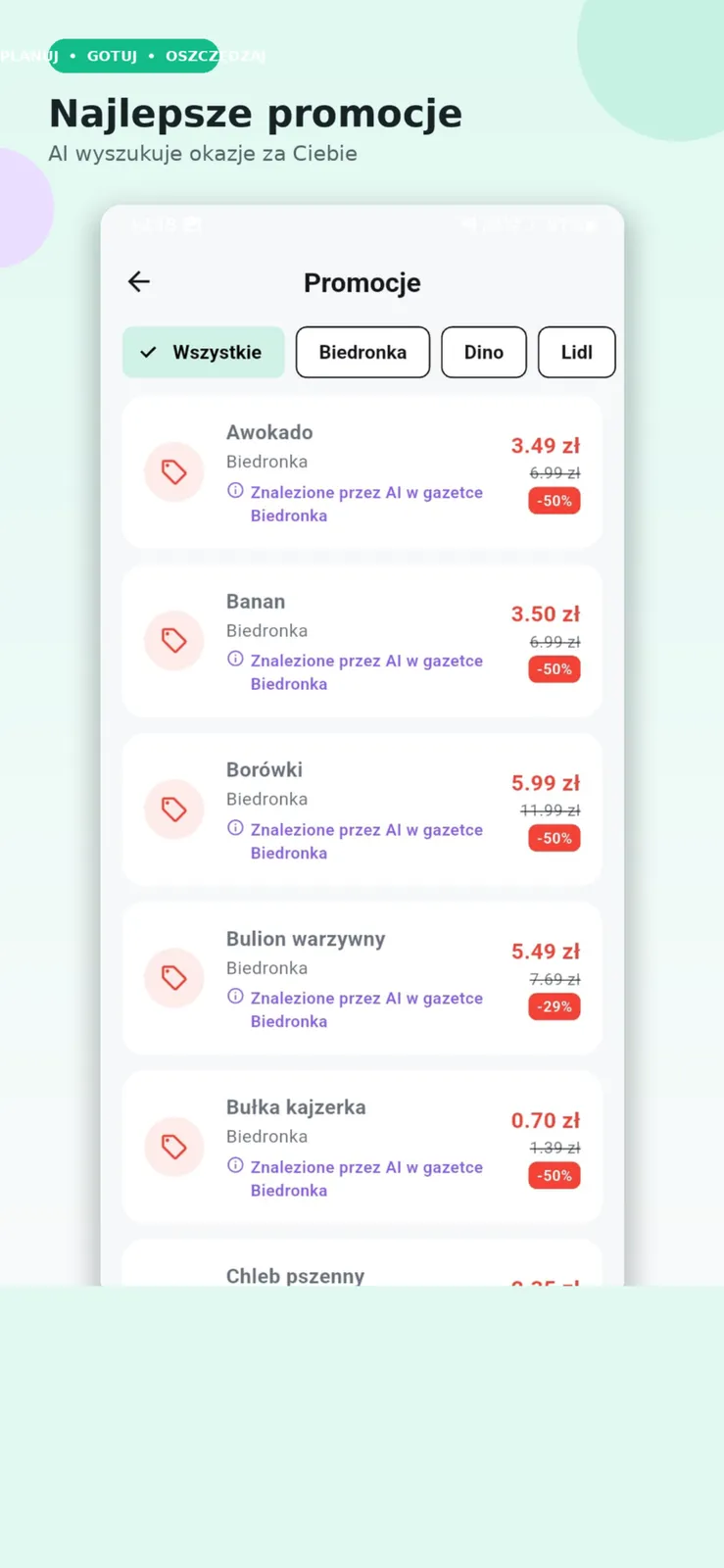724x1568 pixels.
Task: Click the Bulion warzywny tag icon
Action: click(x=174, y=978)
